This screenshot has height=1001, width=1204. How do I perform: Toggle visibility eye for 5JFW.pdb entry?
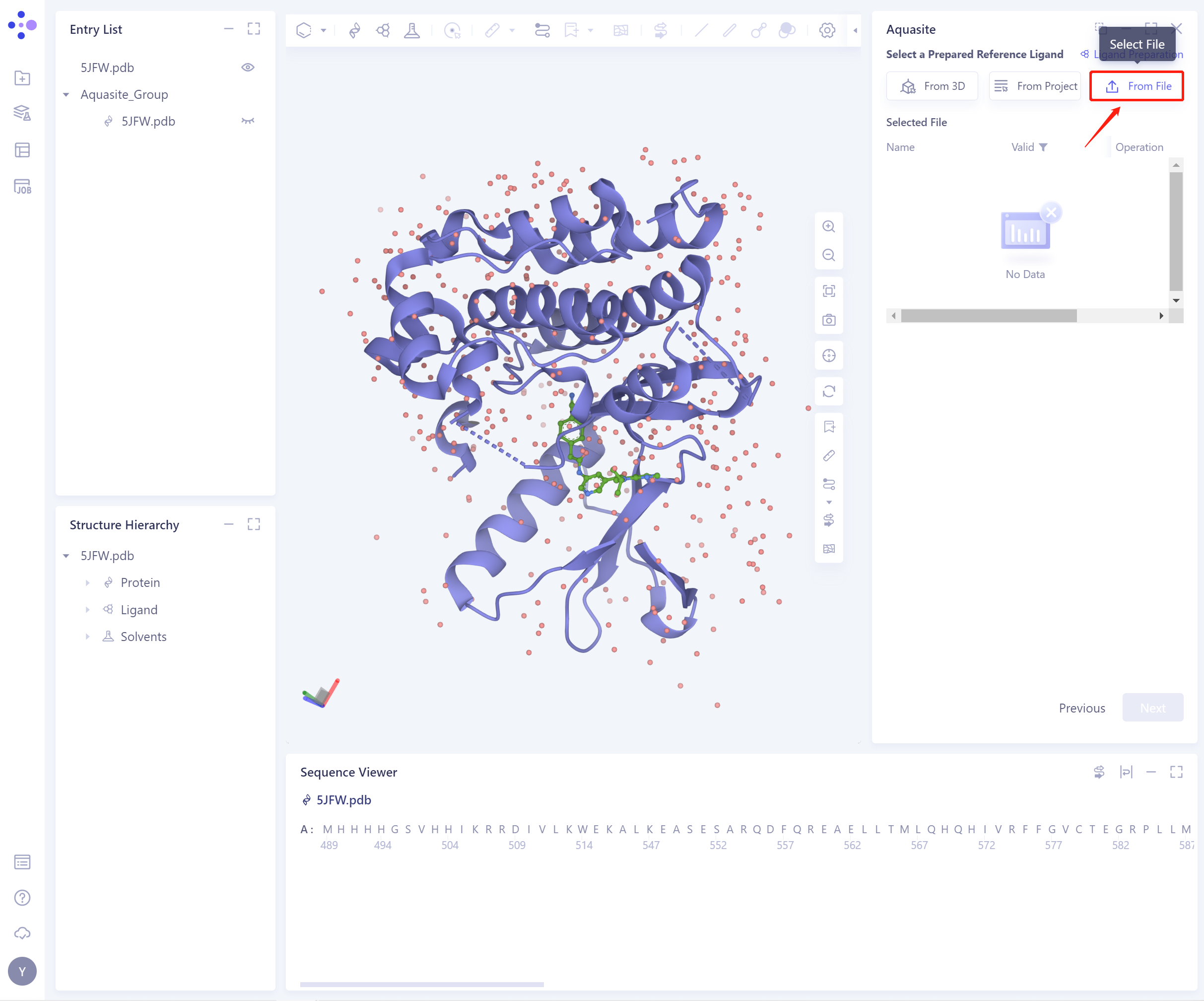248,67
